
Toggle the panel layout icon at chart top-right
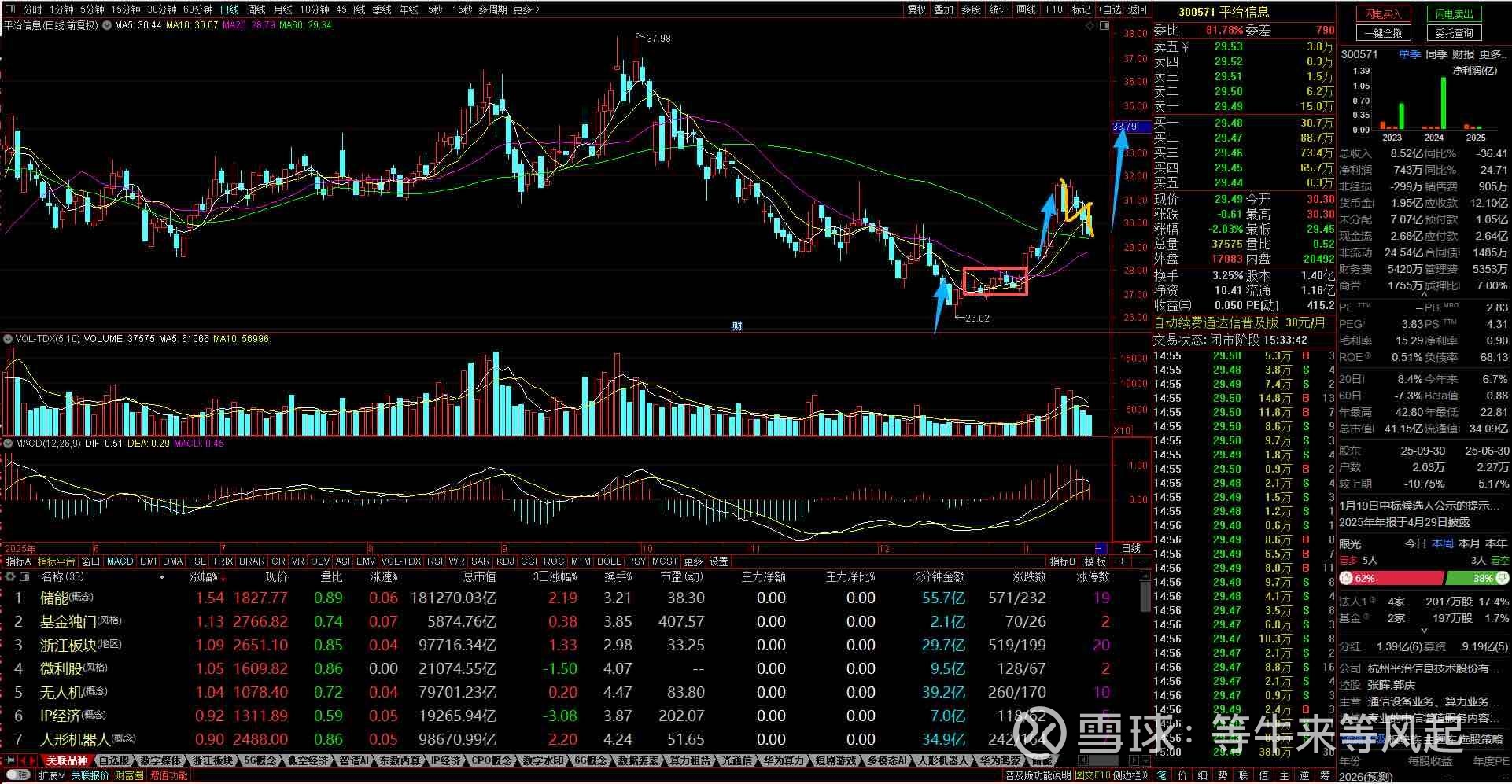(x=1104, y=26)
